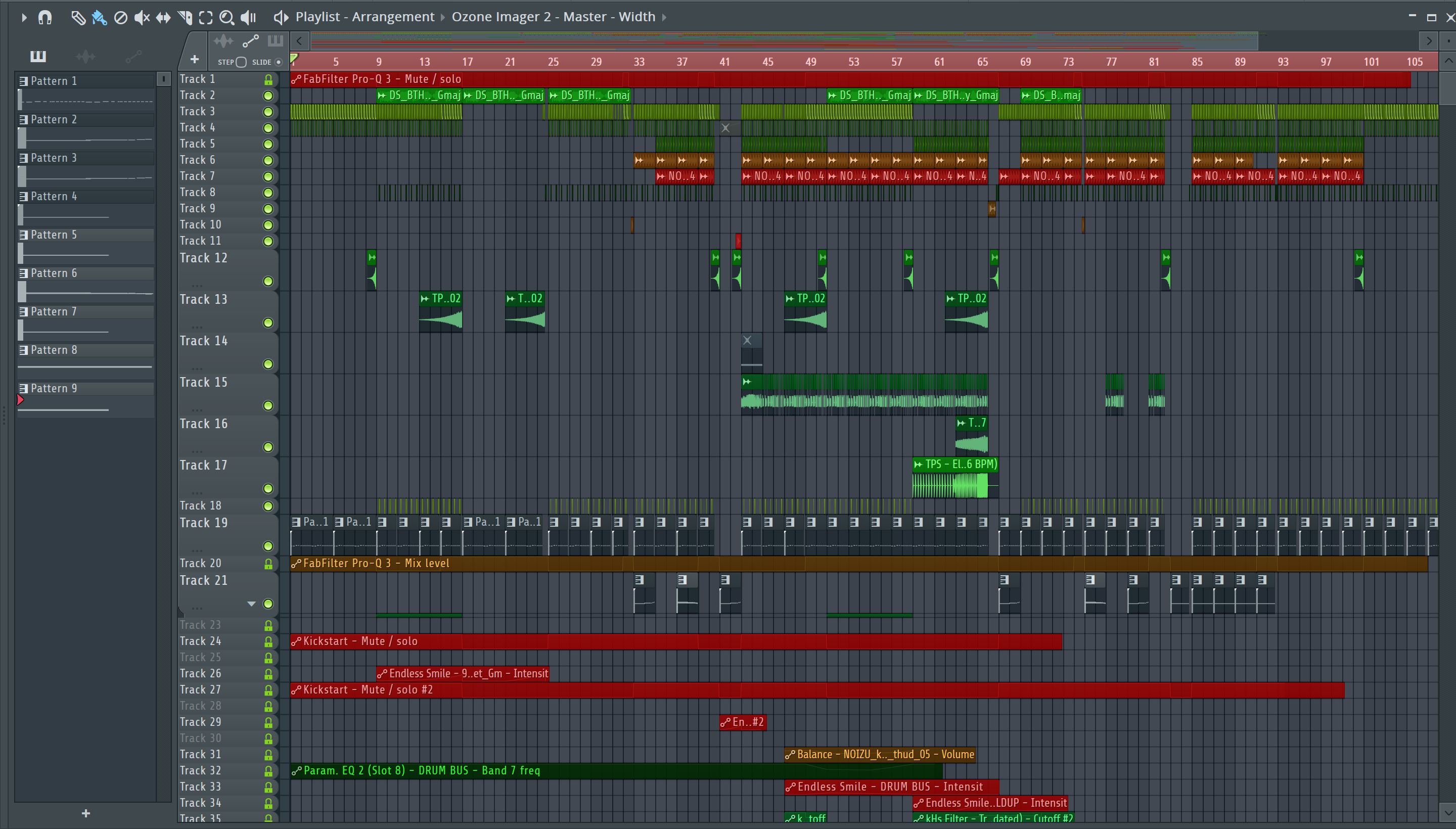This screenshot has height=829, width=1456.
Task: Select the Paint brush tool
Action: [x=99, y=18]
